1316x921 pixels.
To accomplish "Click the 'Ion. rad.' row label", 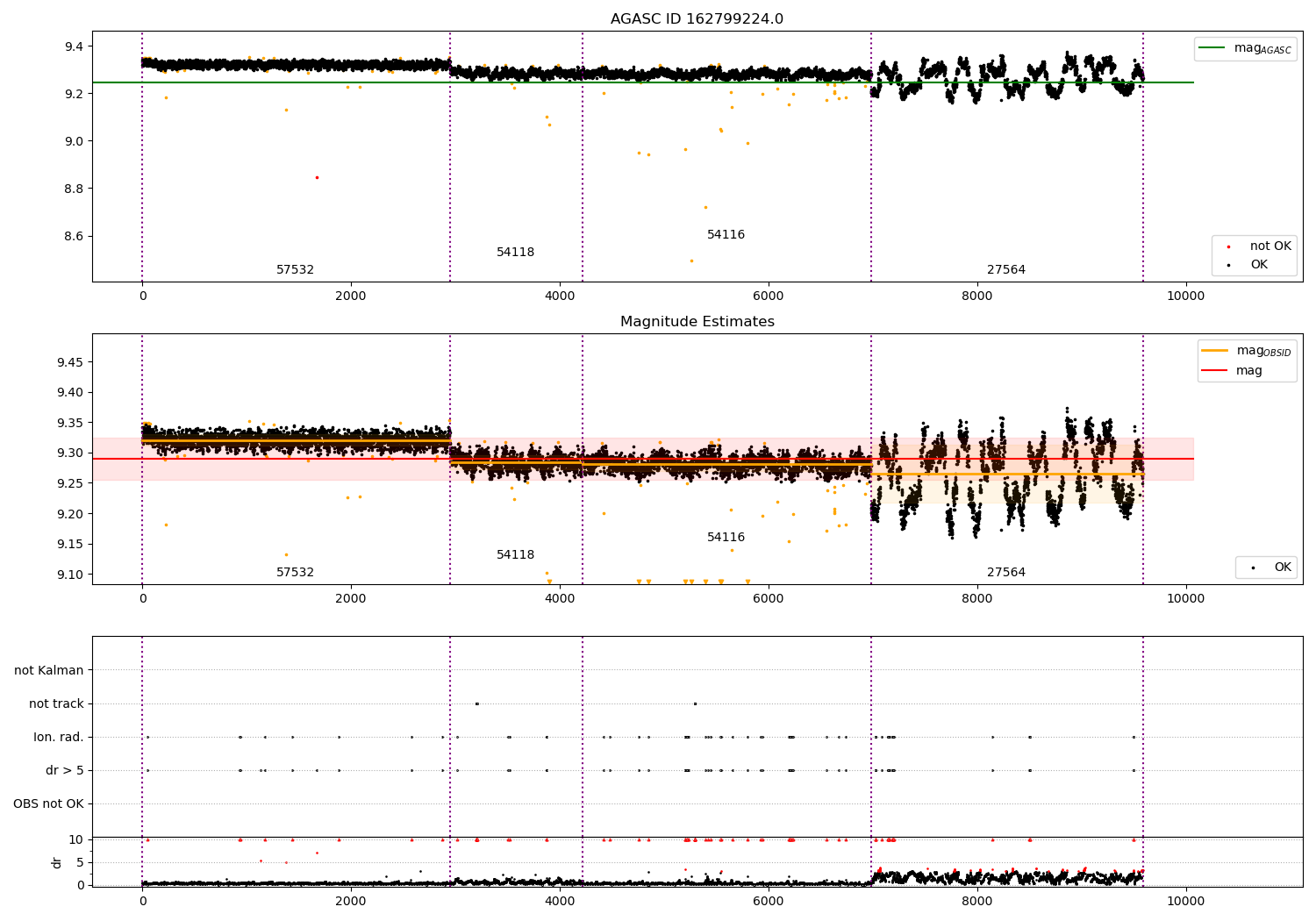I will (x=59, y=737).
